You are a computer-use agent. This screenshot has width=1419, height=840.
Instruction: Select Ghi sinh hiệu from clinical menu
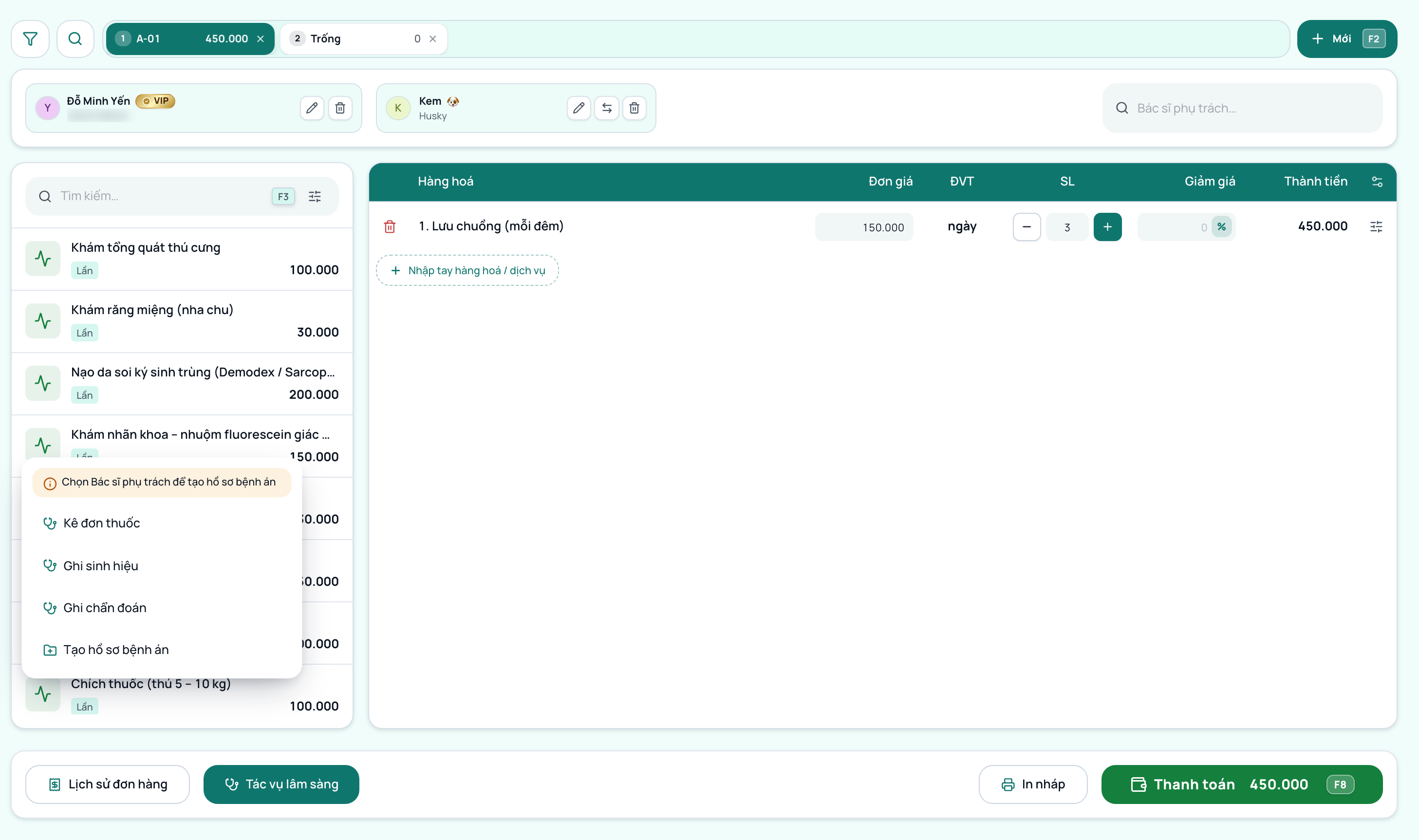point(161,565)
